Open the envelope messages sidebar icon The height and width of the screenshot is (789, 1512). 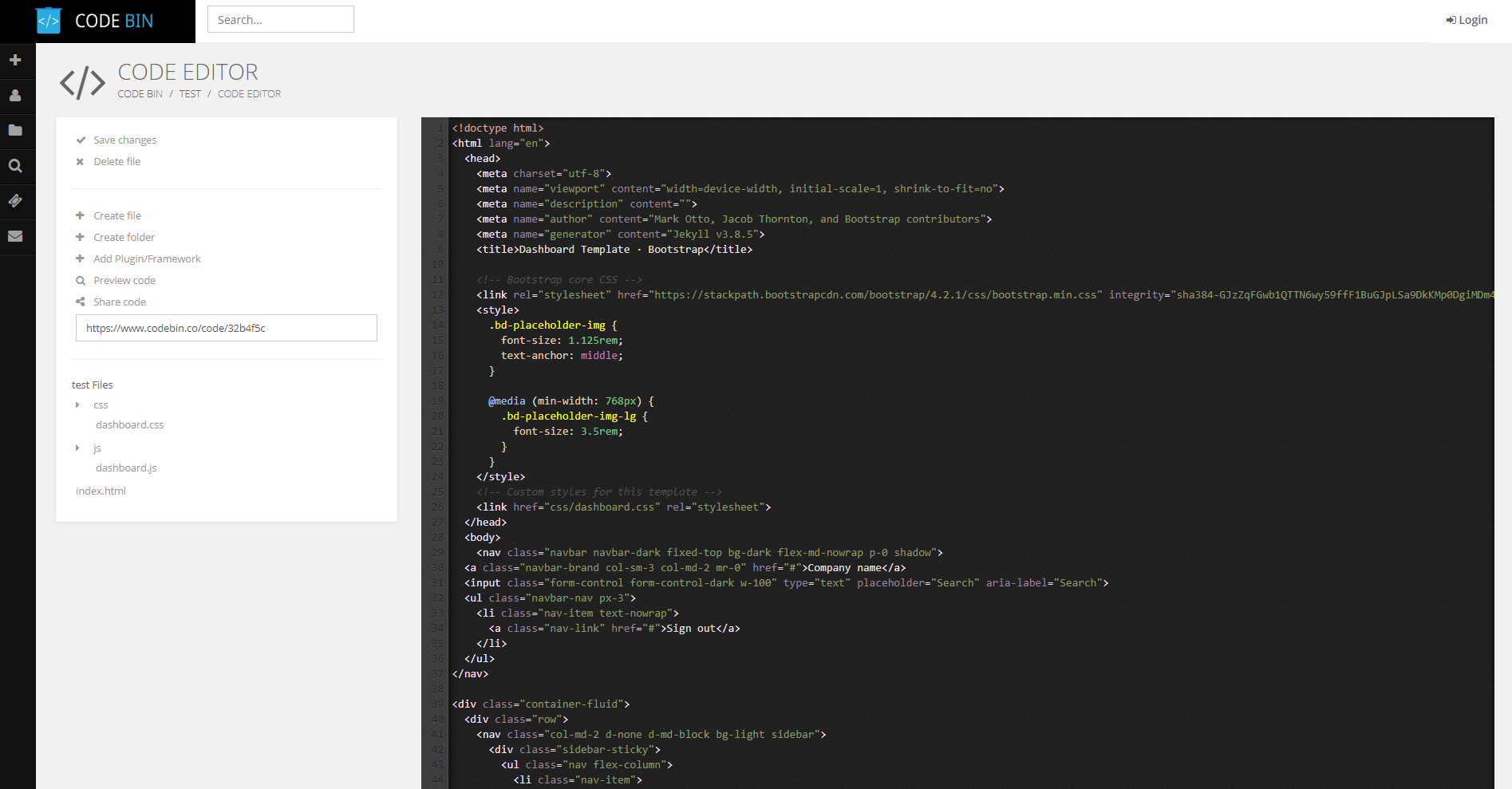coord(15,235)
